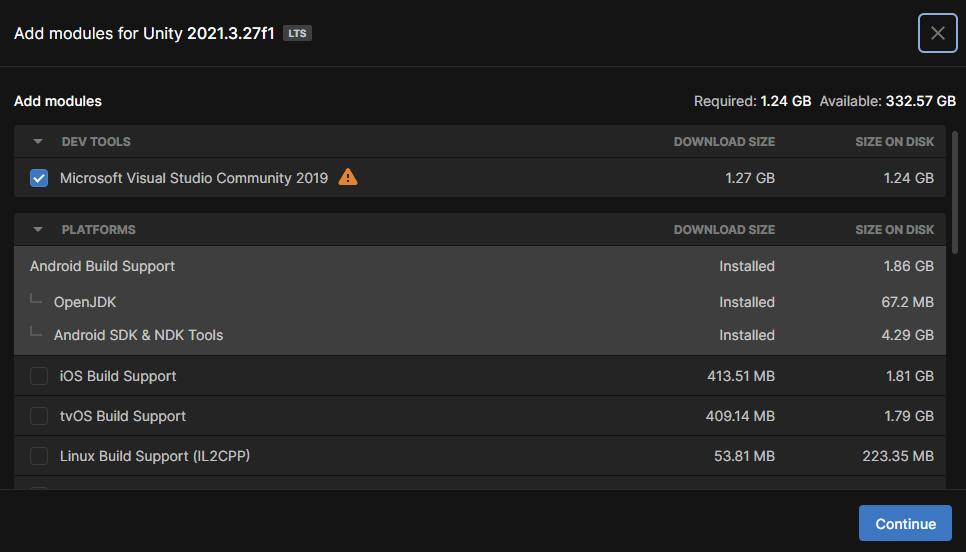Image resolution: width=966 pixels, height=552 pixels.
Task: Collapse the PLATFORMS section arrow
Action: [x=38, y=230]
